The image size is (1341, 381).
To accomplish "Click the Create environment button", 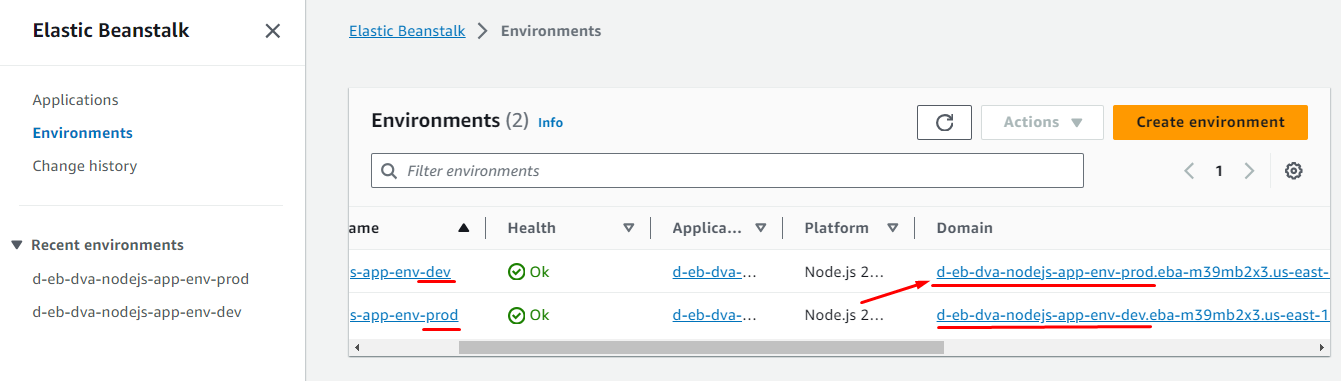I will 1210,122.
